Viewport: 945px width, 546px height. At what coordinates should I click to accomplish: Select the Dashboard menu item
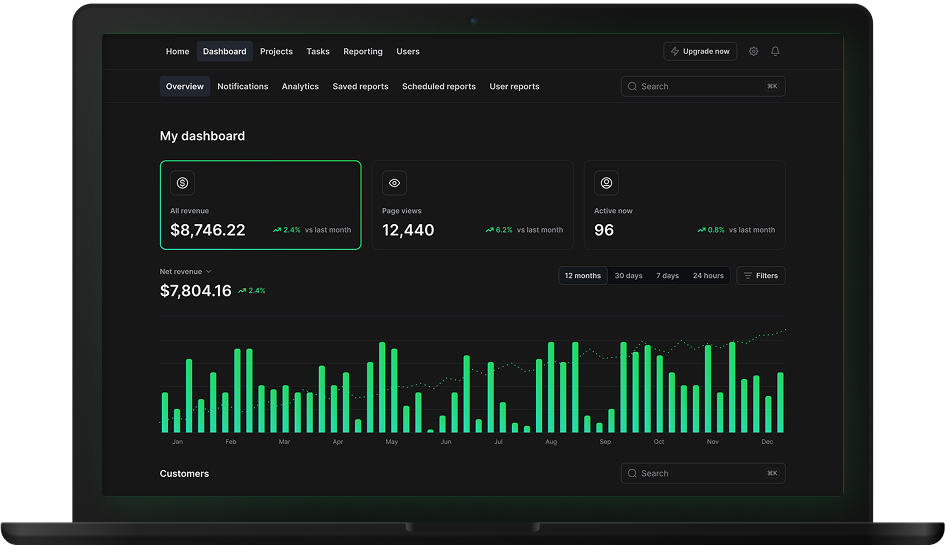coord(224,51)
